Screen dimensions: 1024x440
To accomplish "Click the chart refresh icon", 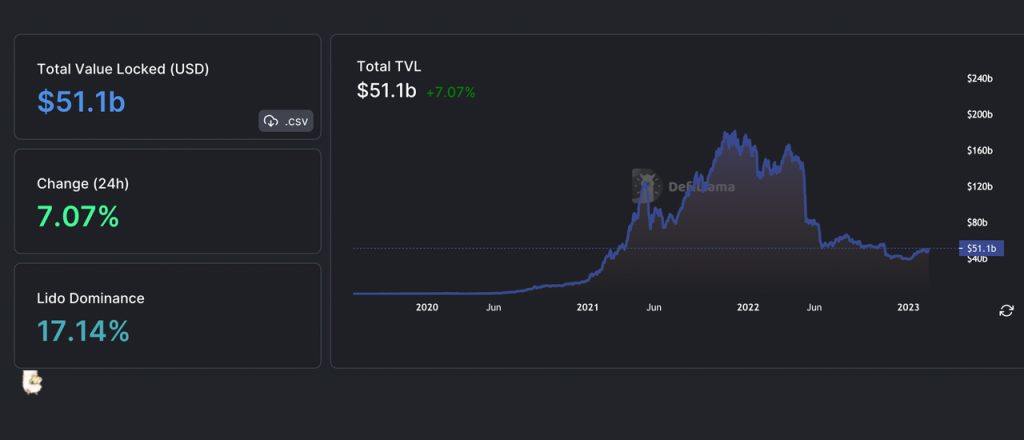I will 1006,311.
